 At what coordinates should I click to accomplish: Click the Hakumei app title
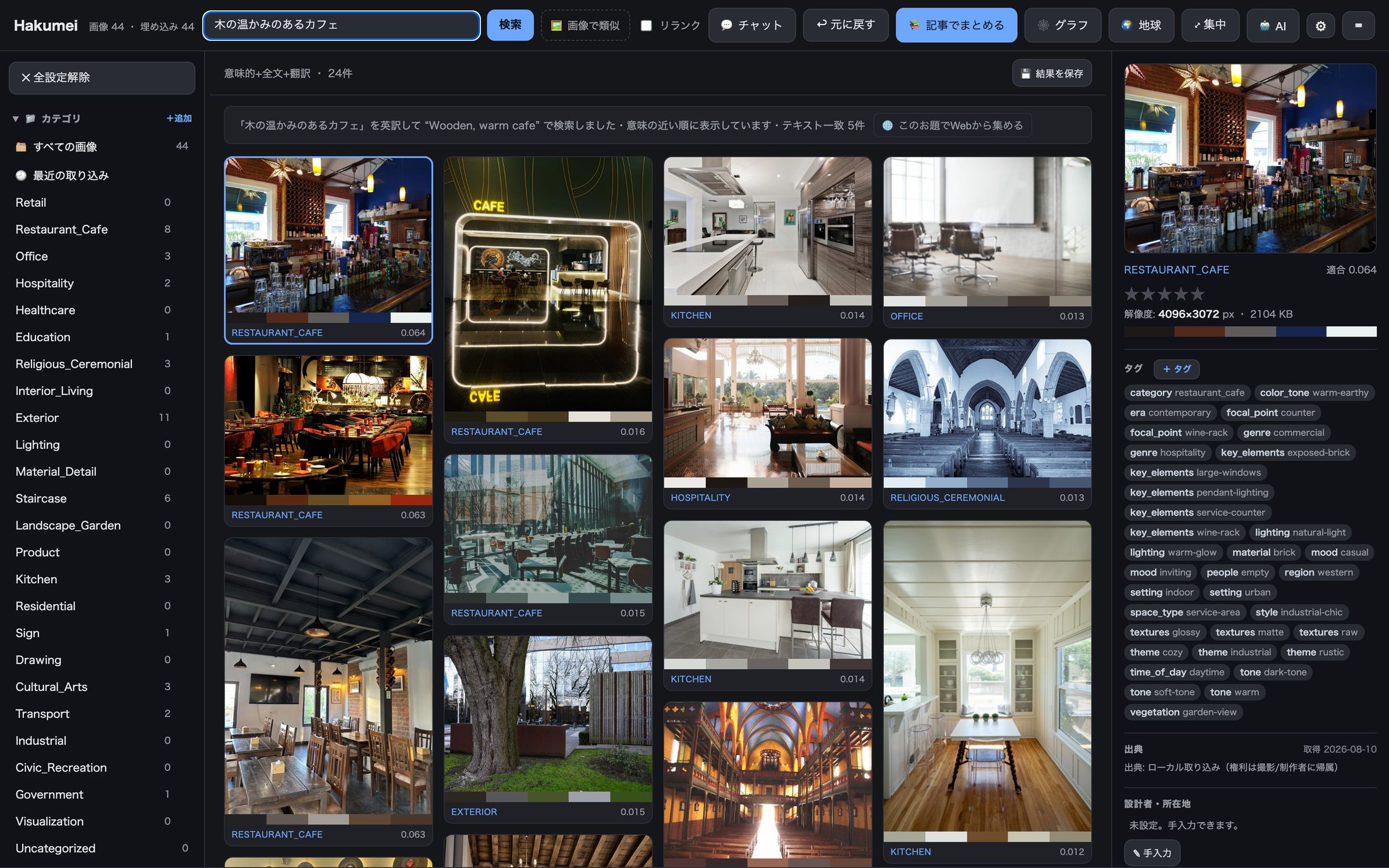(45, 25)
